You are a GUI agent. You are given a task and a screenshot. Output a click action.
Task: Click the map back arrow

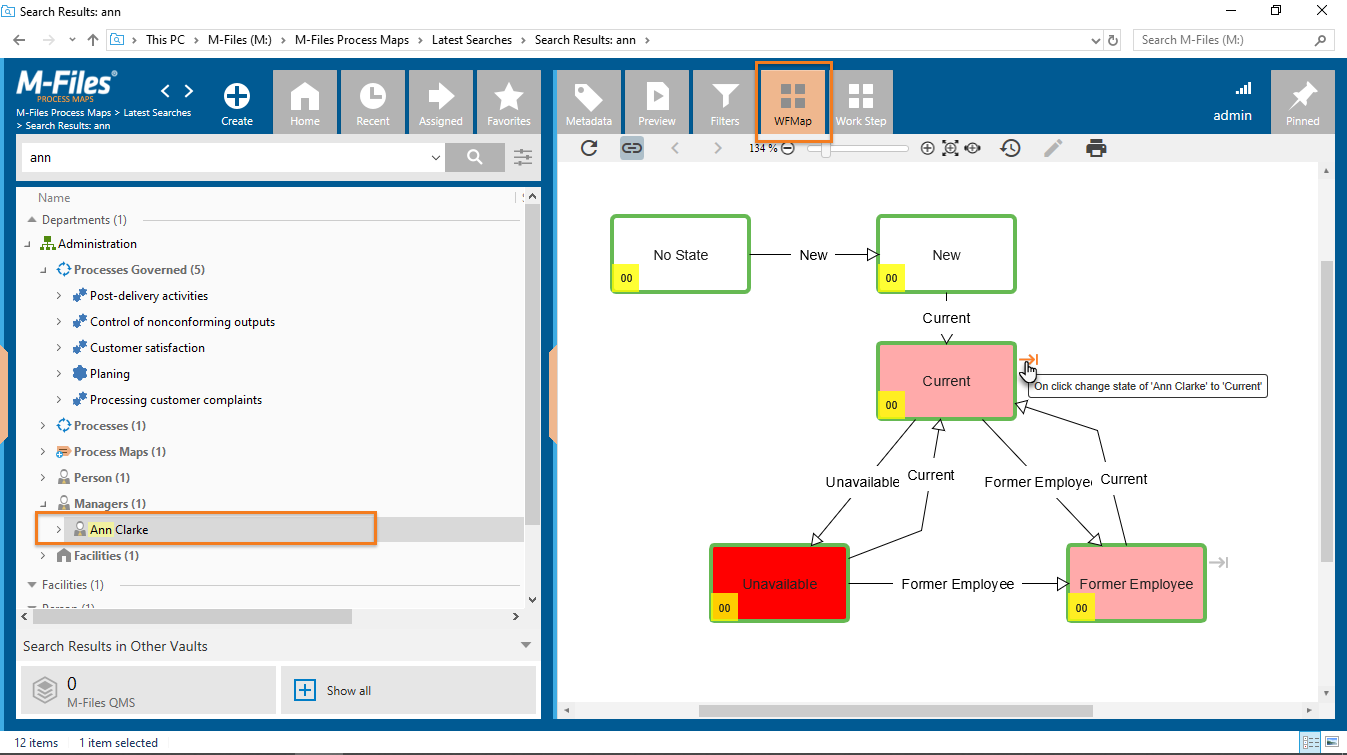click(675, 148)
